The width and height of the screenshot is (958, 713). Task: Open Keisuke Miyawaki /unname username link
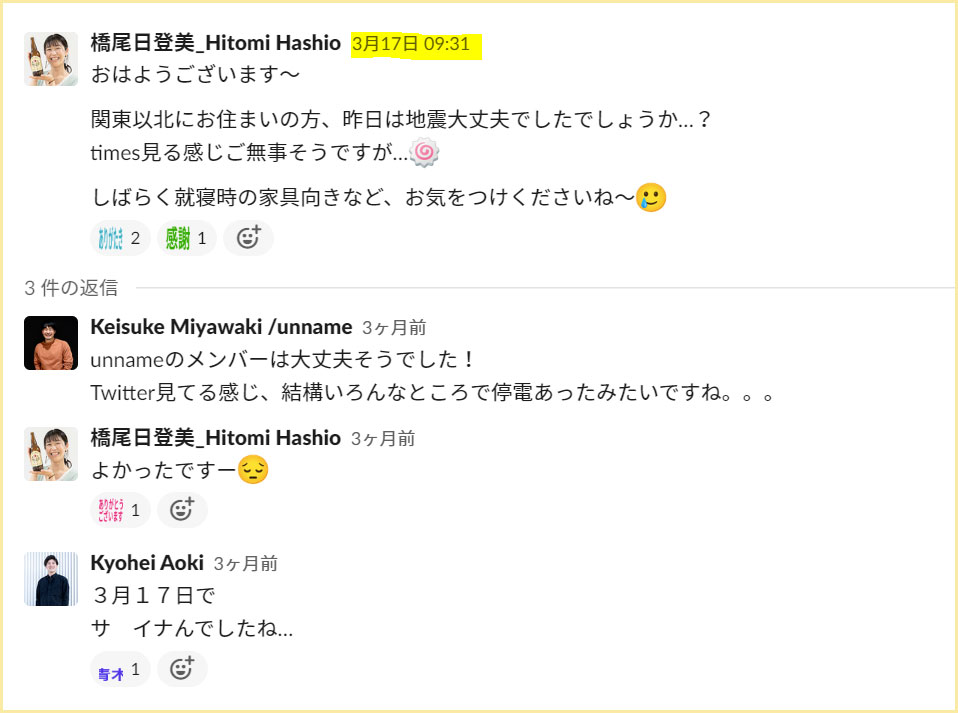(221, 327)
